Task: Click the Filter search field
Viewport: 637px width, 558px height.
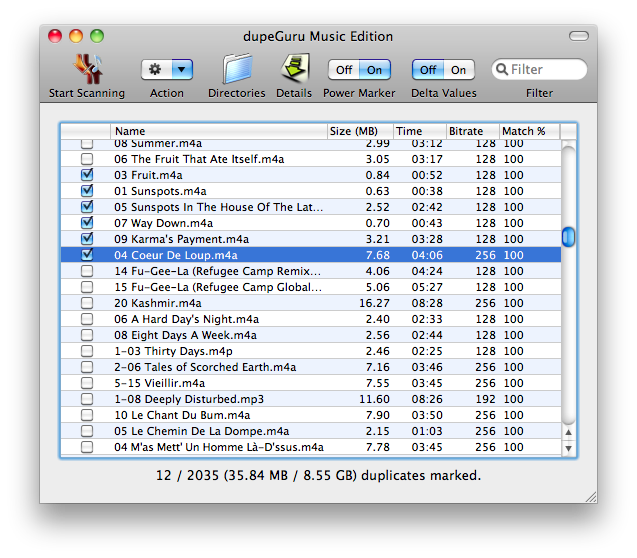Action: pyautogui.click(x=539, y=69)
